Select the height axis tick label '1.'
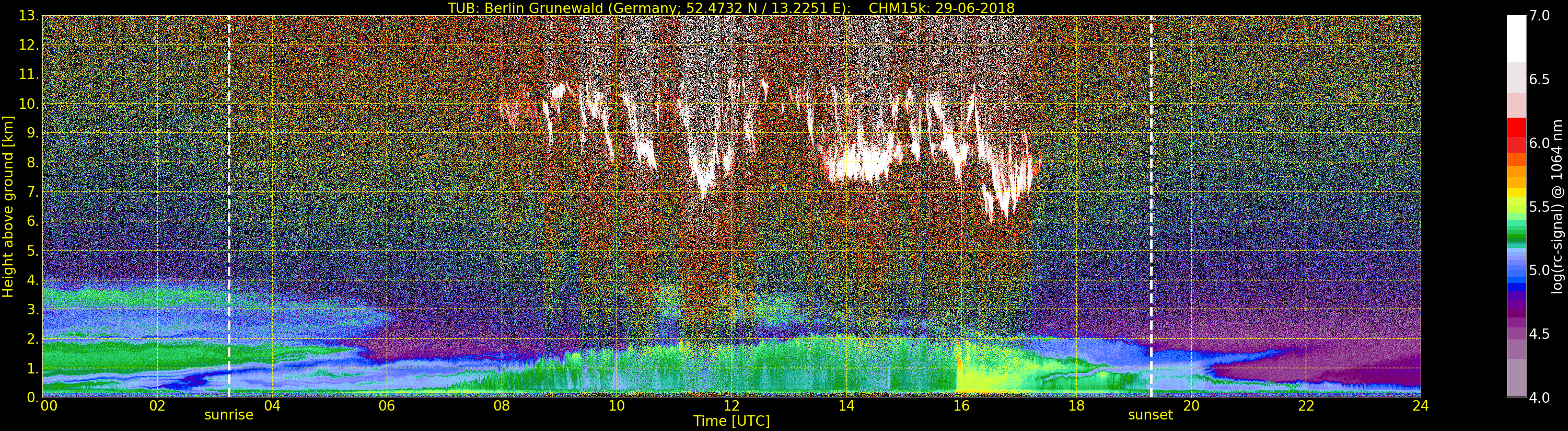 tap(32, 368)
